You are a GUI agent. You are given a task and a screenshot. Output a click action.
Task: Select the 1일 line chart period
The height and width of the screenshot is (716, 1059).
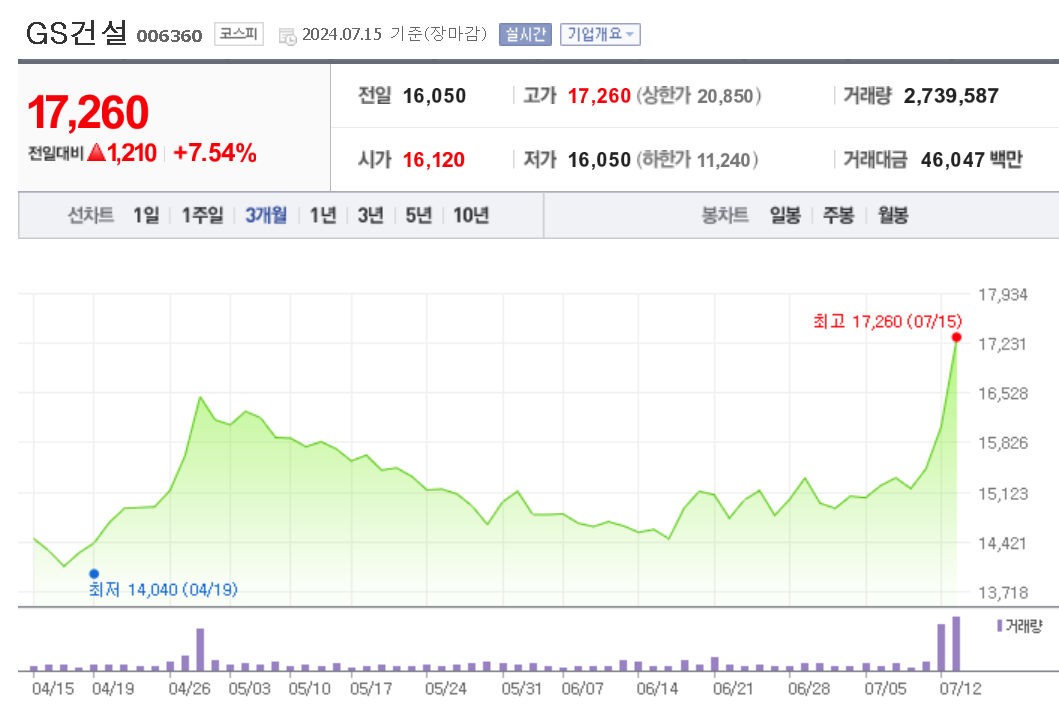click(x=146, y=215)
